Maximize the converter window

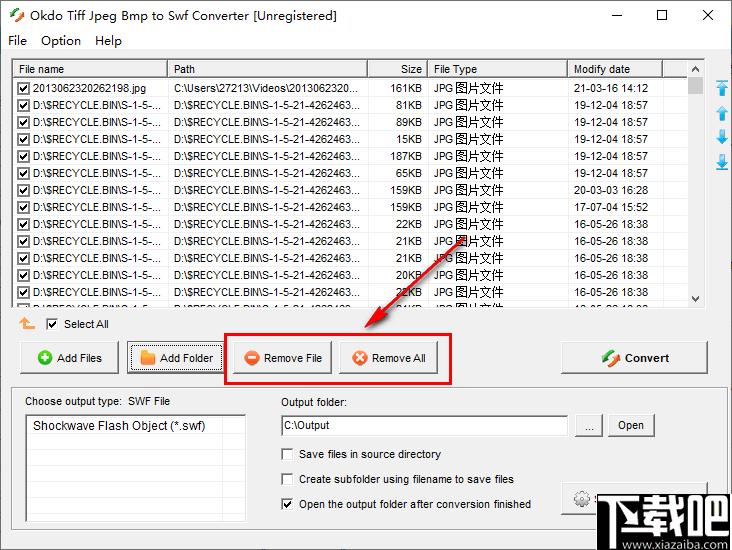[x=662, y=15]
